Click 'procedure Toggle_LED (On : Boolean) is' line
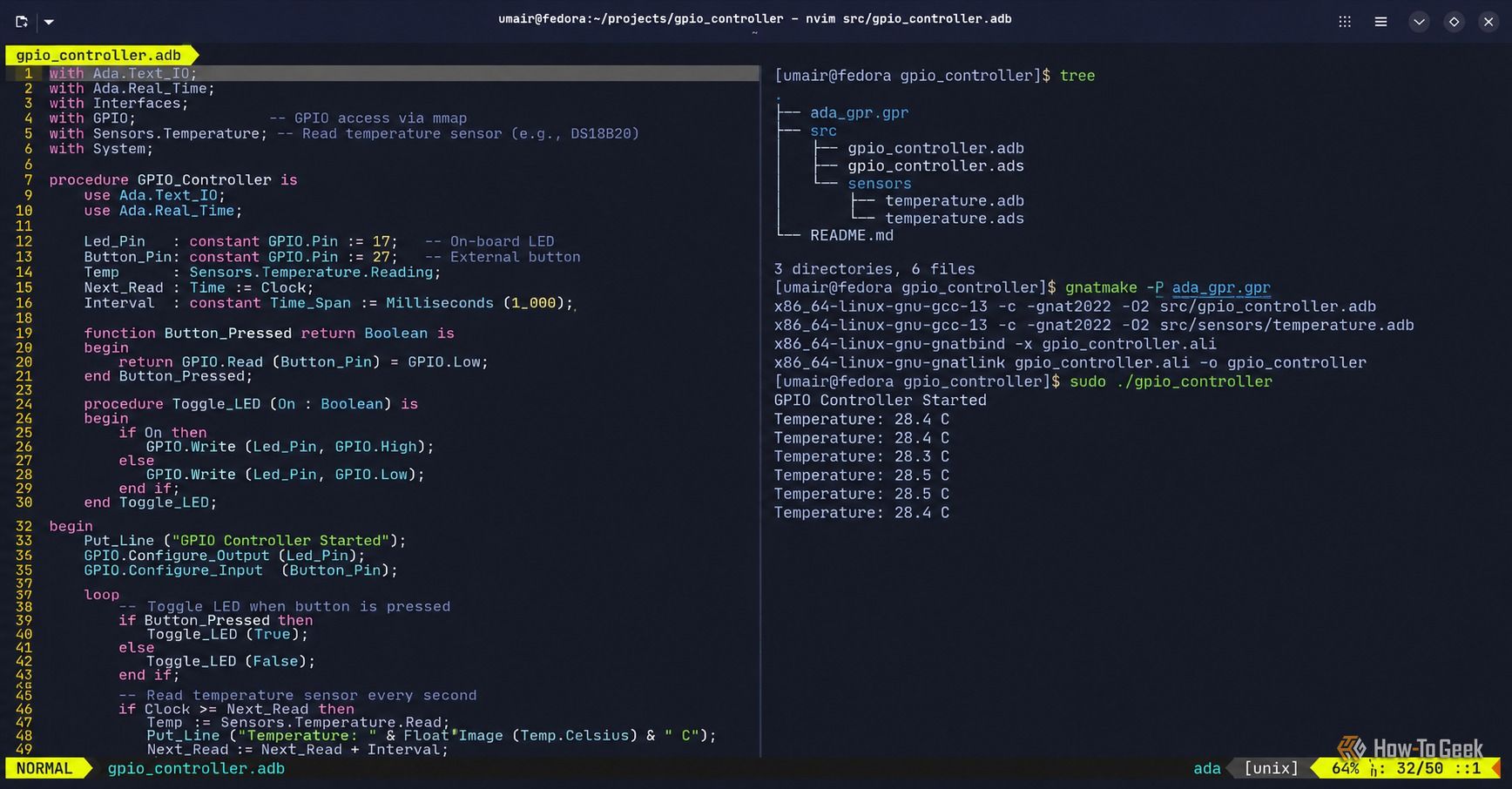This screenshot has width=1512, height=789. pos(251,404)
